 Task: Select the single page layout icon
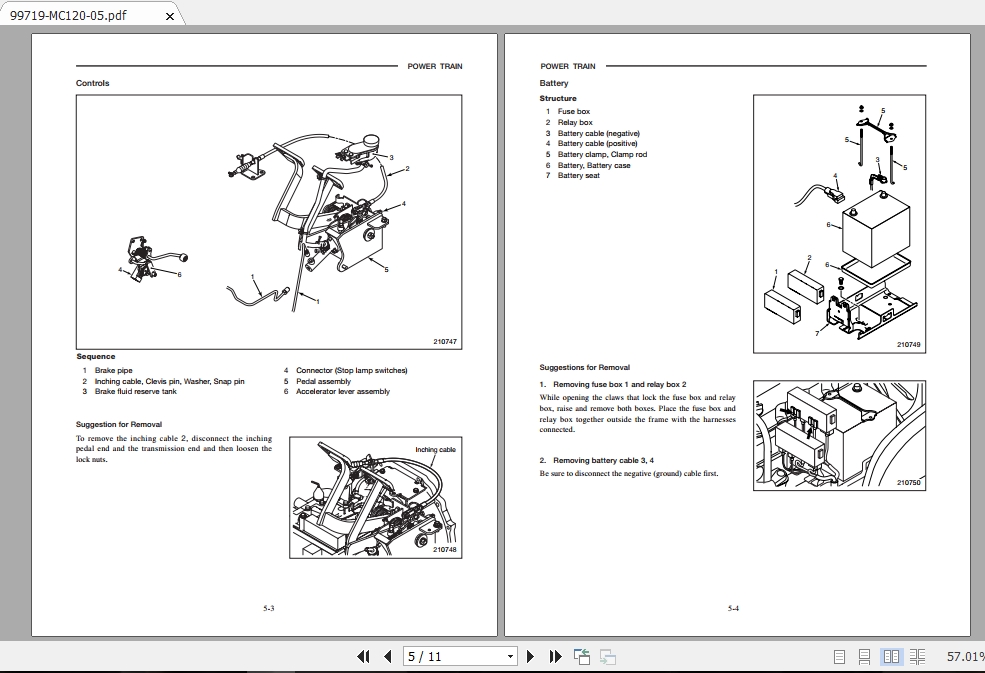click(839, 657)
